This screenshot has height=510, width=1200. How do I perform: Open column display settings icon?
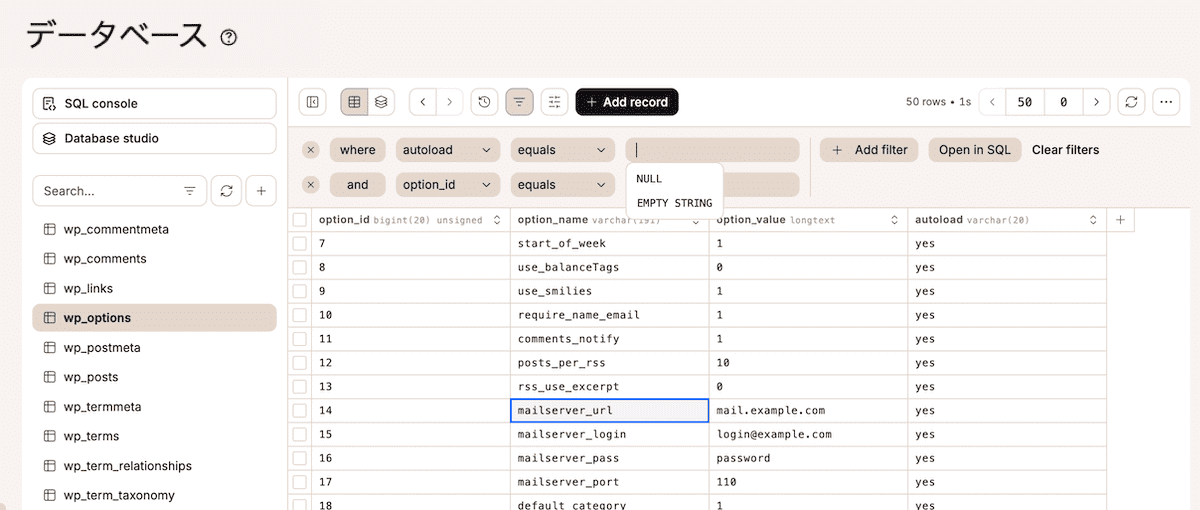point(554,102)
